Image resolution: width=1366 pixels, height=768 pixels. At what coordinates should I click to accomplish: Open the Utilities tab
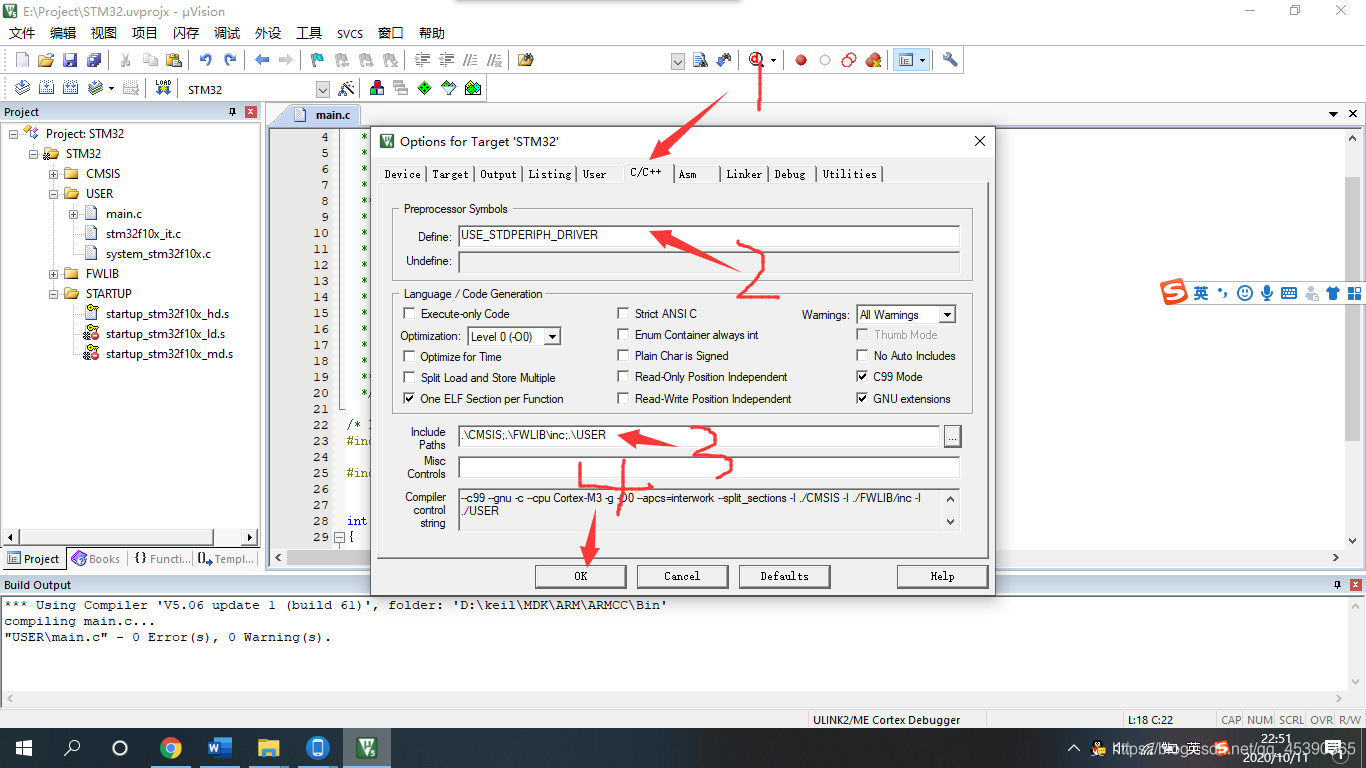coord(849,174)
